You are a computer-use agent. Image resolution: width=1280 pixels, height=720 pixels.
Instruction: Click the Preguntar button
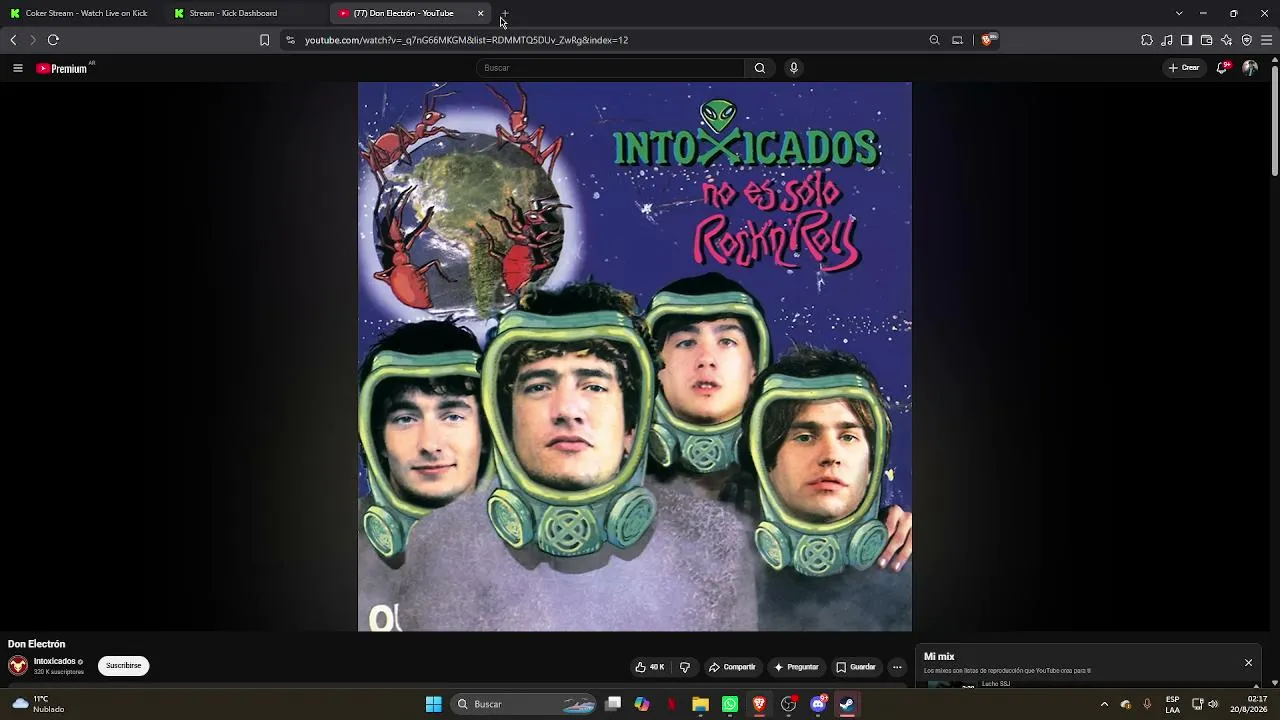tap(796, 667)
